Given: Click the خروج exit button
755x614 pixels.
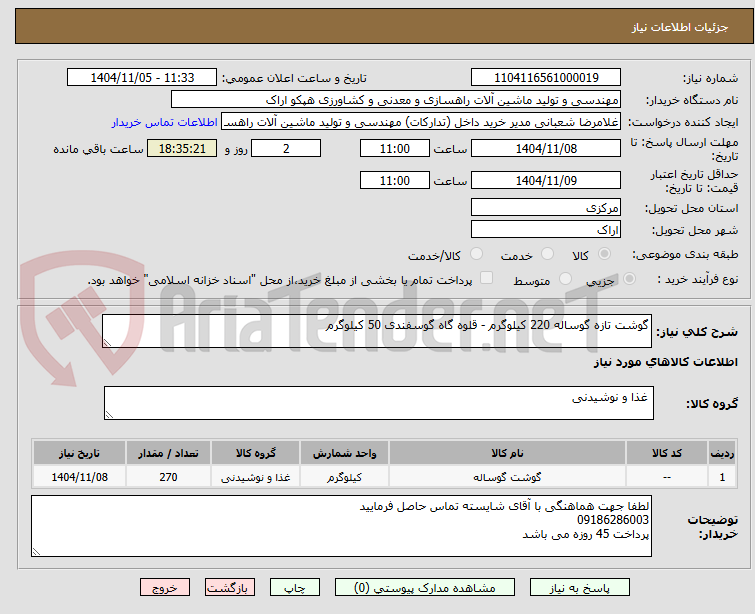Looking at the screenshot, I should (165, 588).
